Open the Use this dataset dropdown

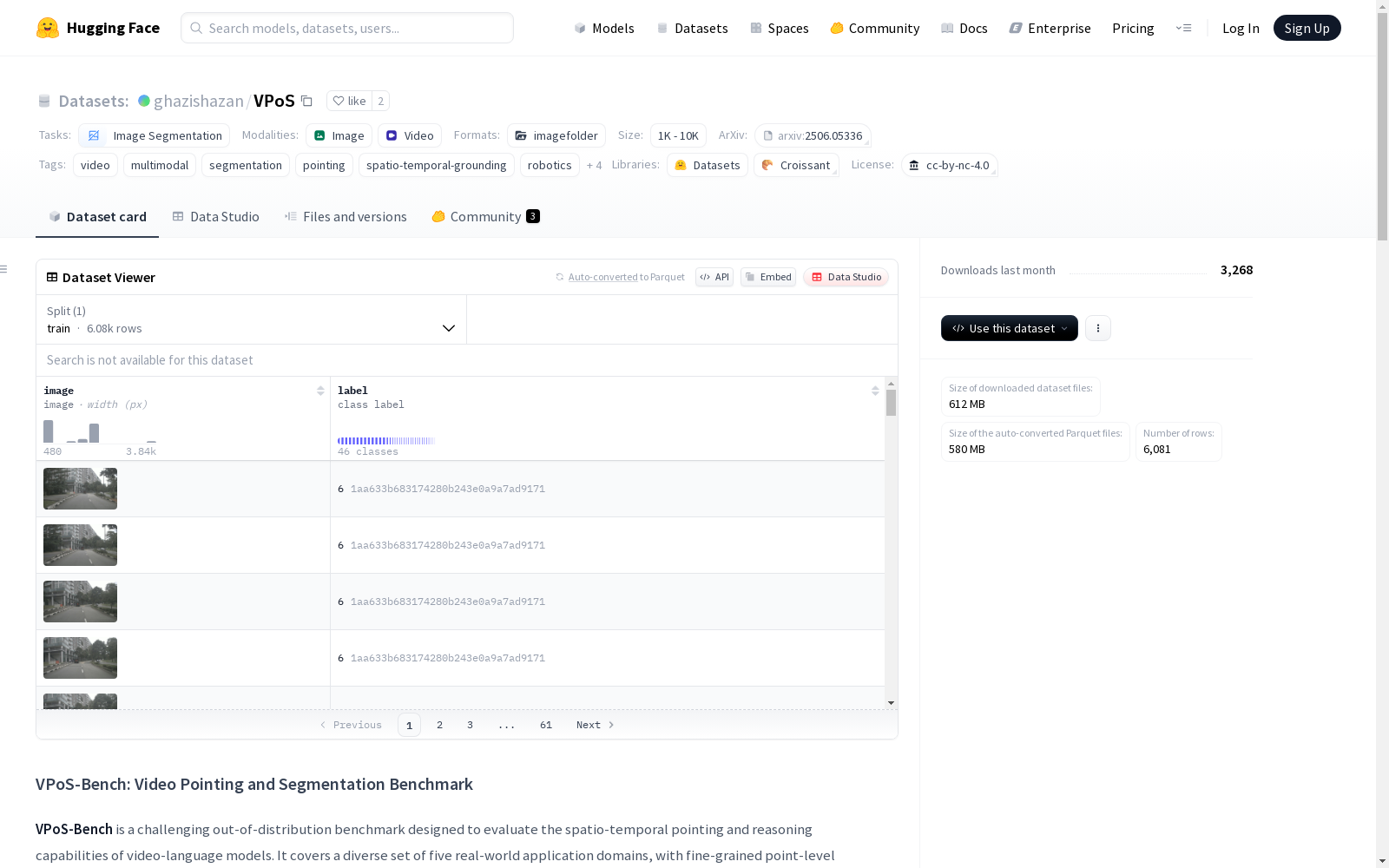pyautogui.click(x=1010, y=328)
